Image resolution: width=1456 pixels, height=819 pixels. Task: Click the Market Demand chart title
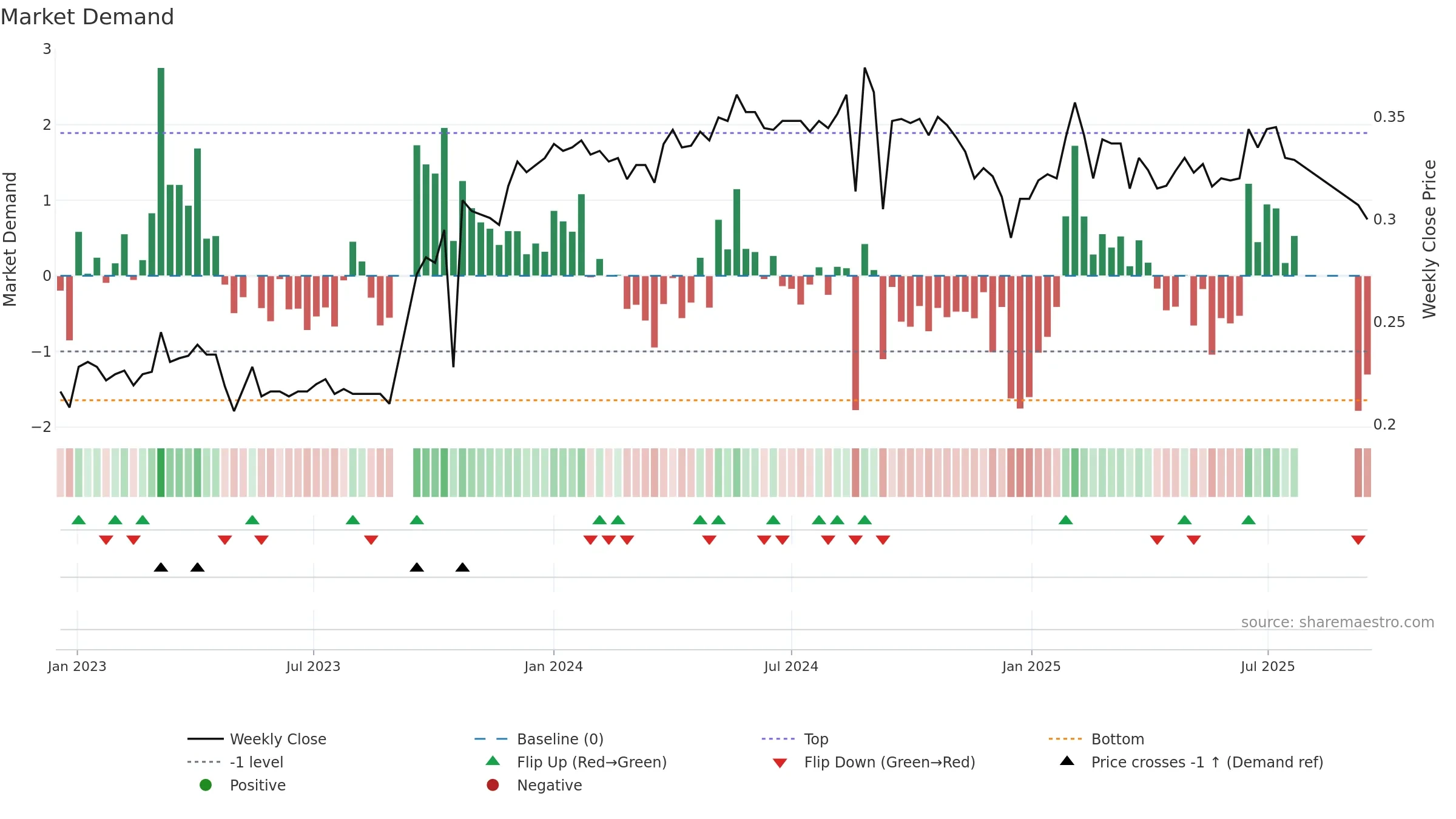pyautogui.click(x=87, y=17)
